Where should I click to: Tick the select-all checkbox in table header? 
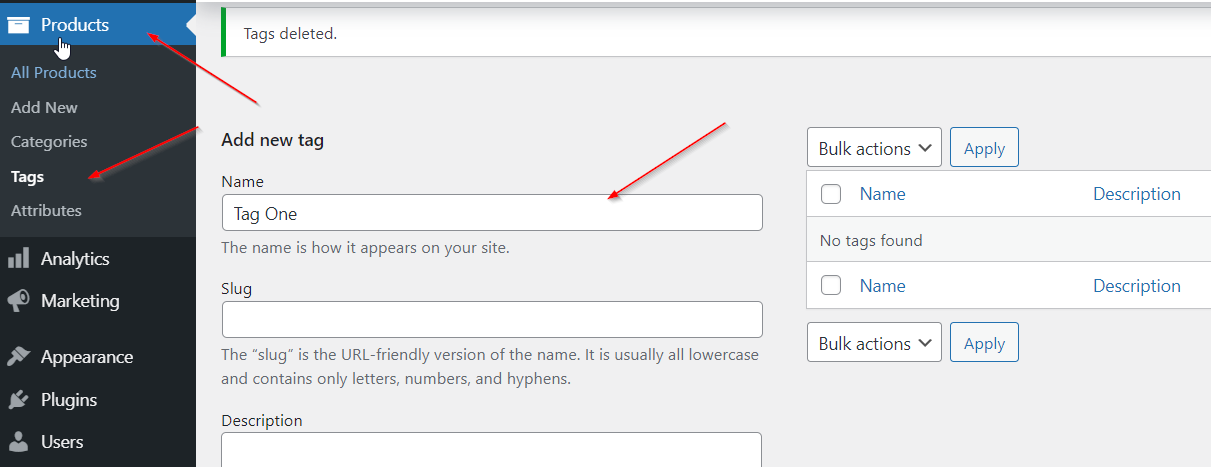[831, 195]
